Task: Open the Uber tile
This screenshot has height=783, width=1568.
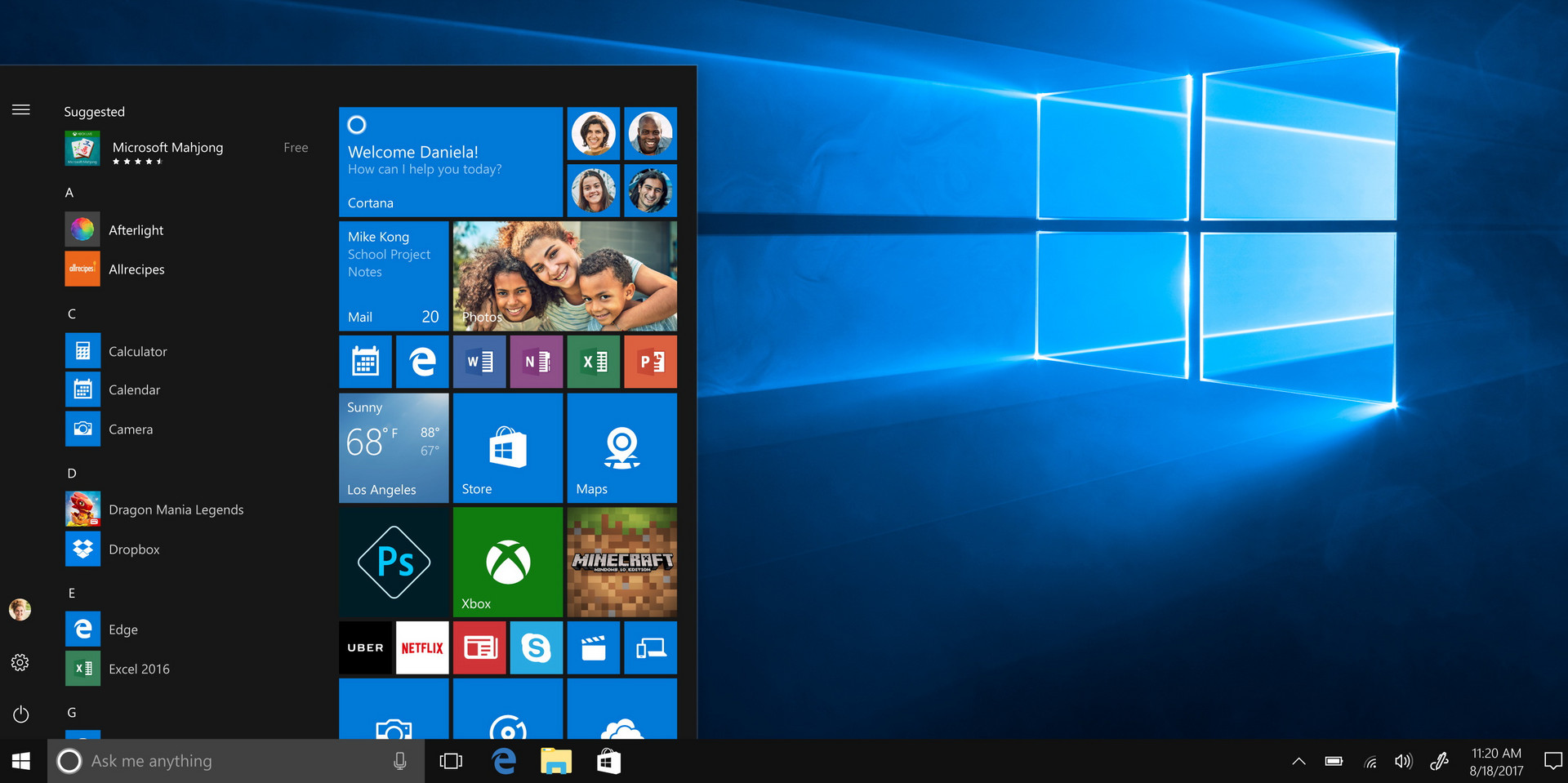Action: point(365,647)
